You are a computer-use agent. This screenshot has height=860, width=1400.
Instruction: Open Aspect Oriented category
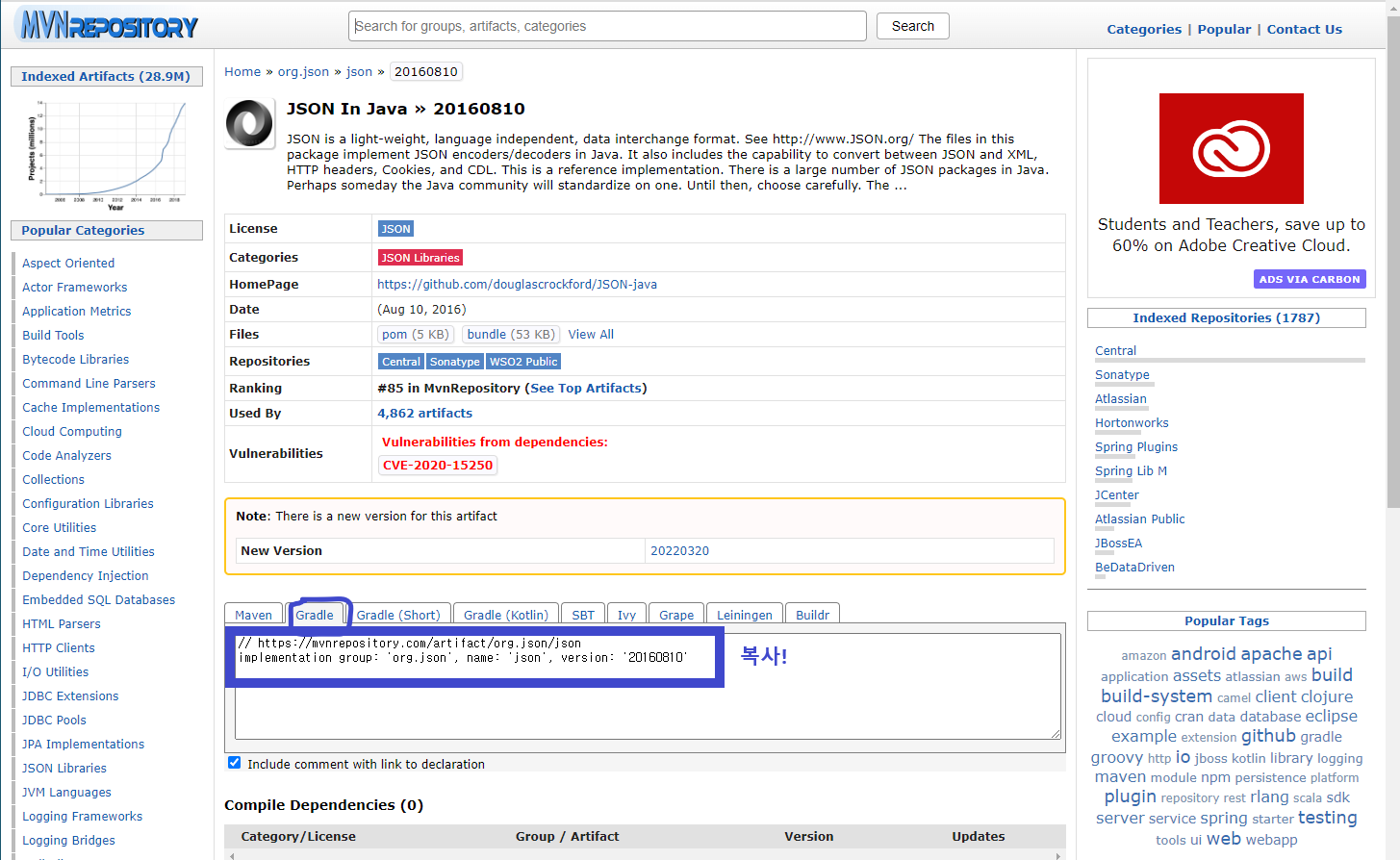[68, 263]
